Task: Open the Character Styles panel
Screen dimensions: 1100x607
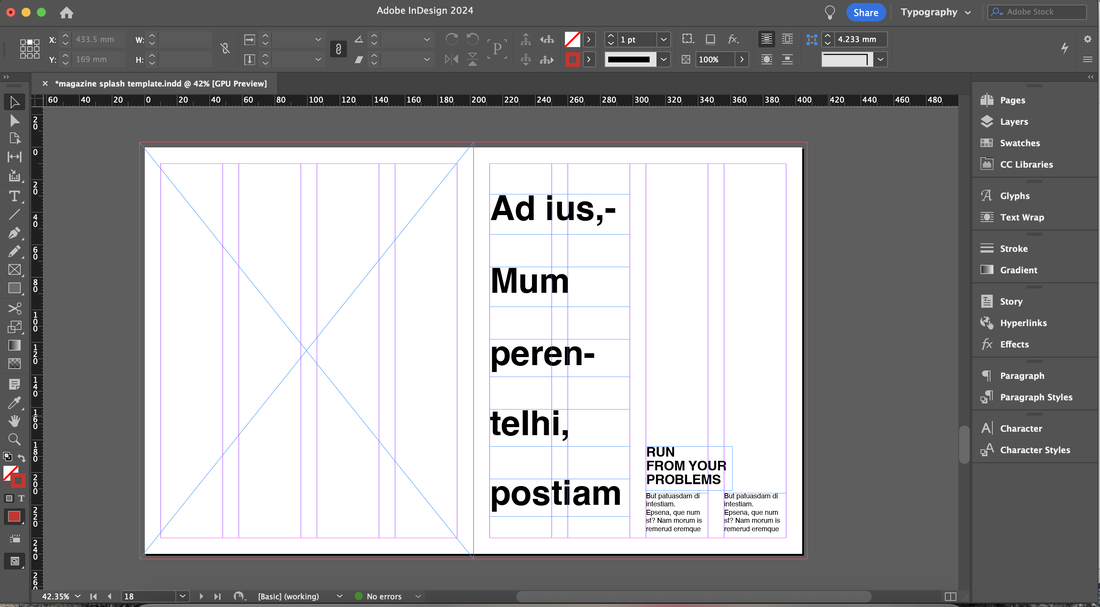Action: click(1035, 450)
